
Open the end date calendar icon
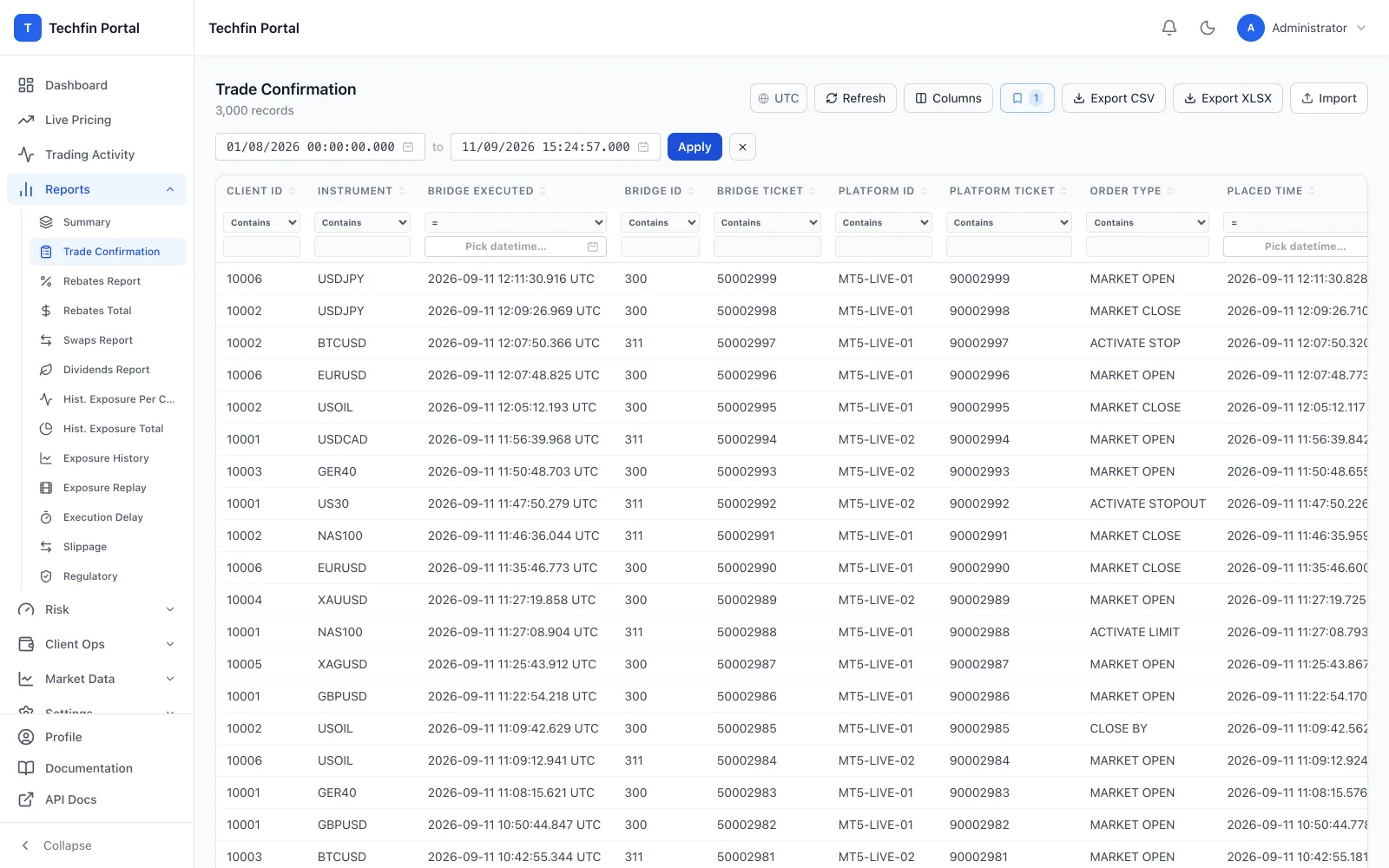click(643, 147)
